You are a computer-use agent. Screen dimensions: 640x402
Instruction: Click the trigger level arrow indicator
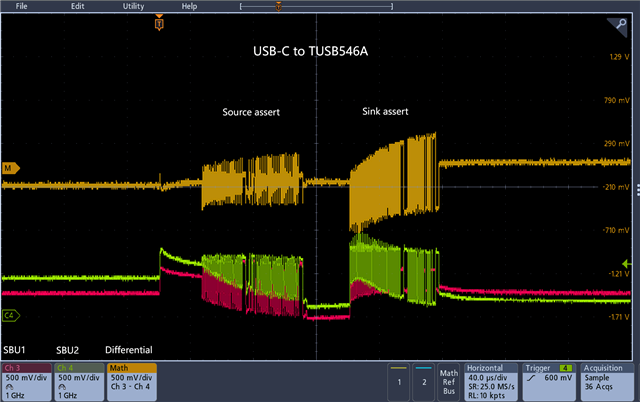coord(627,264)
